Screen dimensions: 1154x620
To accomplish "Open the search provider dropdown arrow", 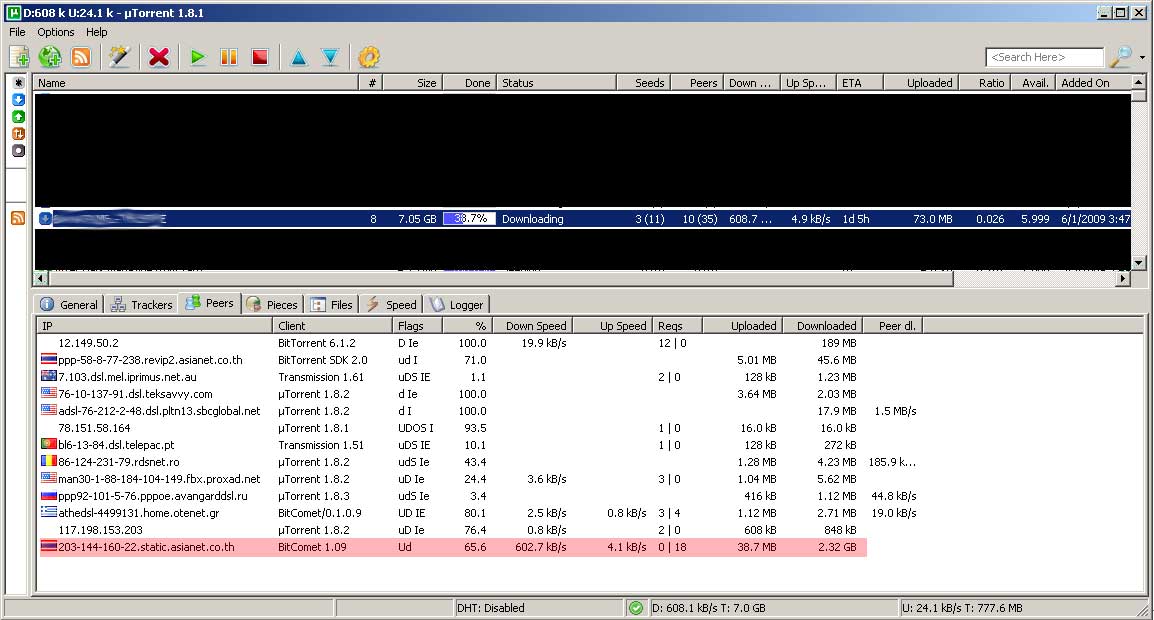I will [x=1142, y=57].
